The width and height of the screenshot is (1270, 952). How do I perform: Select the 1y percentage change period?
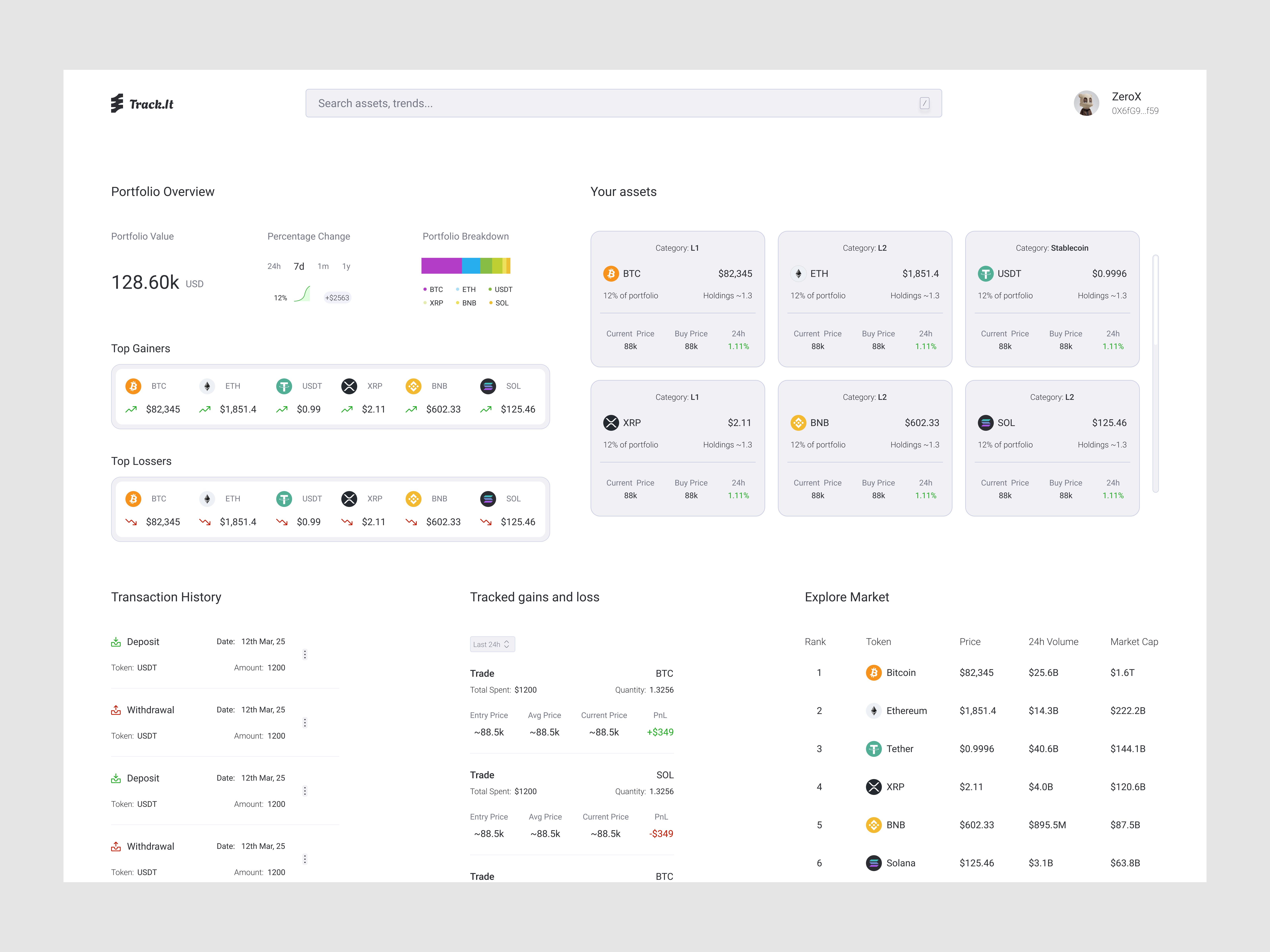point(346,266)
